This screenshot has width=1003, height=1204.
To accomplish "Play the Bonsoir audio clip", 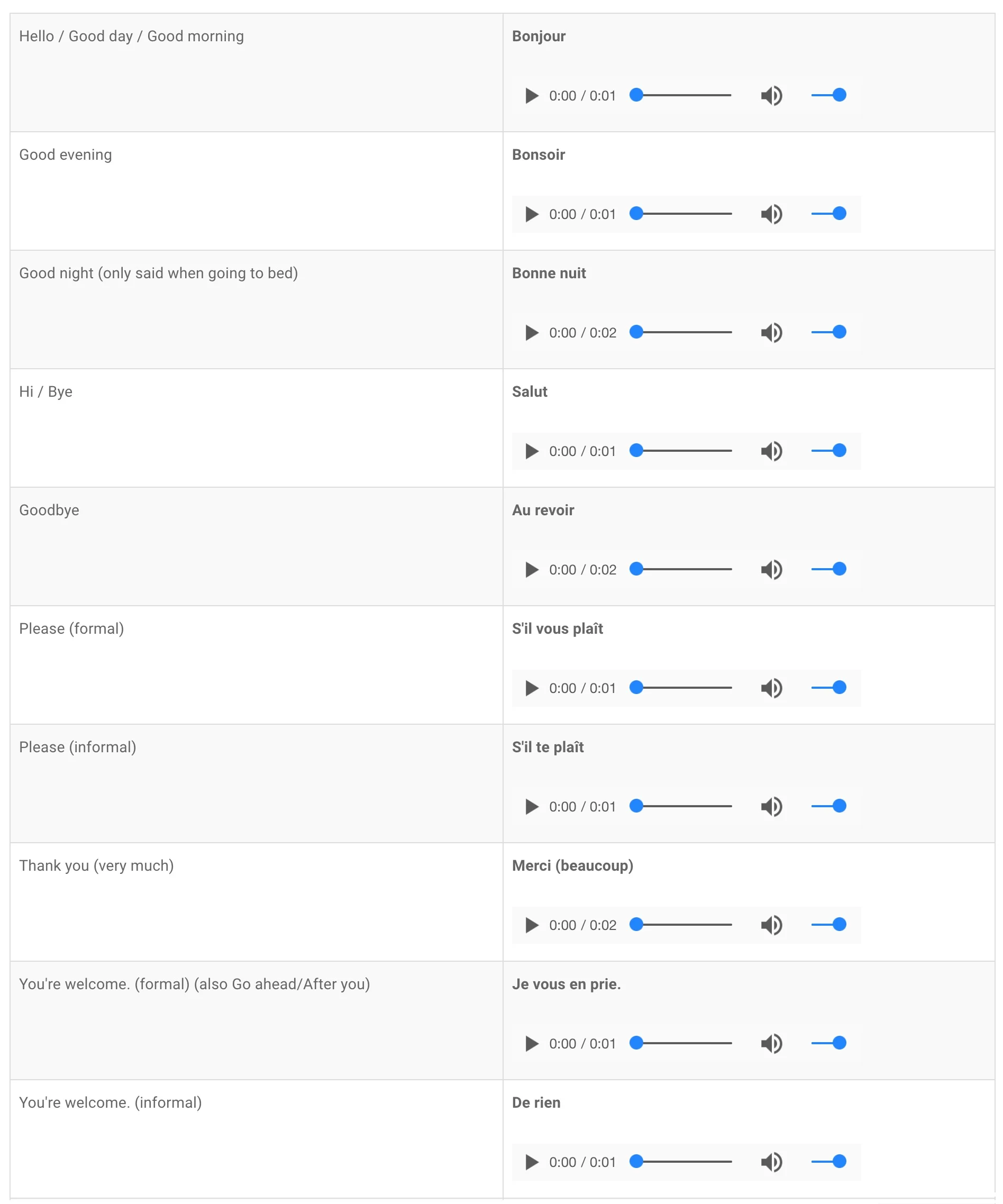I will (x=532, y=214).
